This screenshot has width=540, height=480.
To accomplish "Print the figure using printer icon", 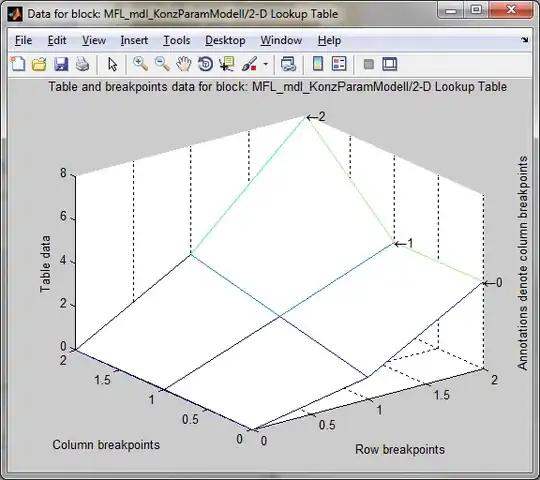I will point(83,64).
